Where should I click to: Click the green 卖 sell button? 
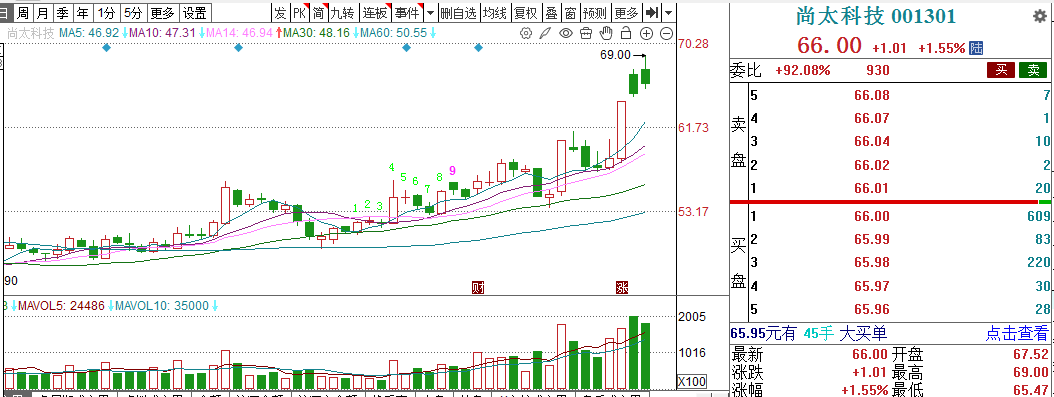click(1033, 70)
